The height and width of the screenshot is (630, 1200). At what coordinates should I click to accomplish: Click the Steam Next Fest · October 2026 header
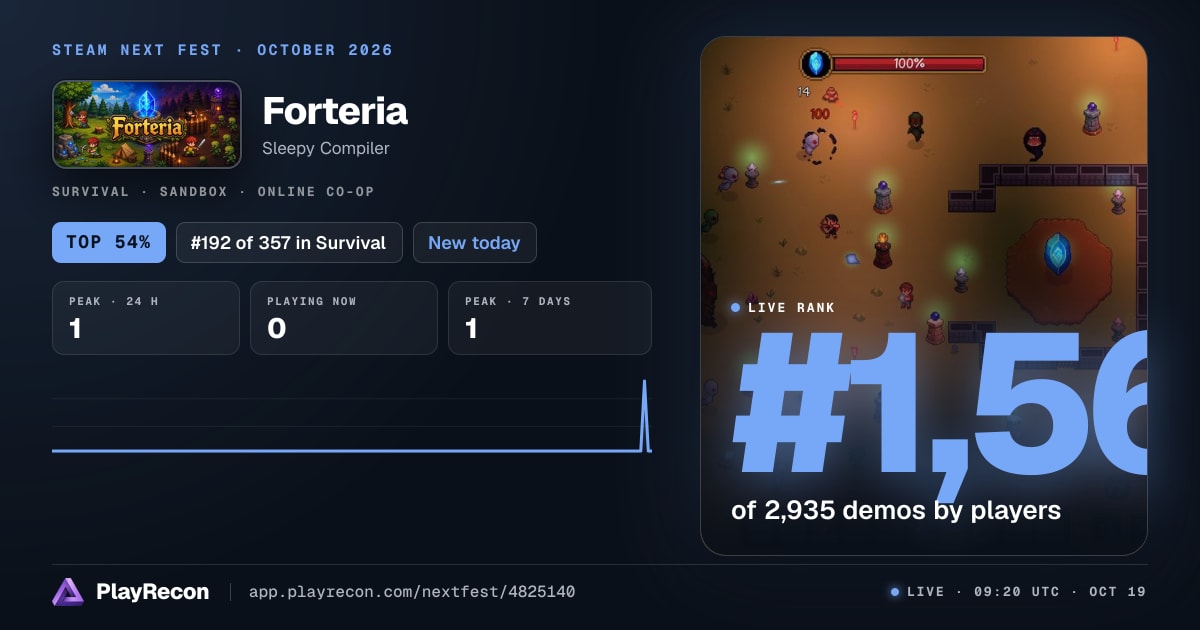(x=222, y=50)
